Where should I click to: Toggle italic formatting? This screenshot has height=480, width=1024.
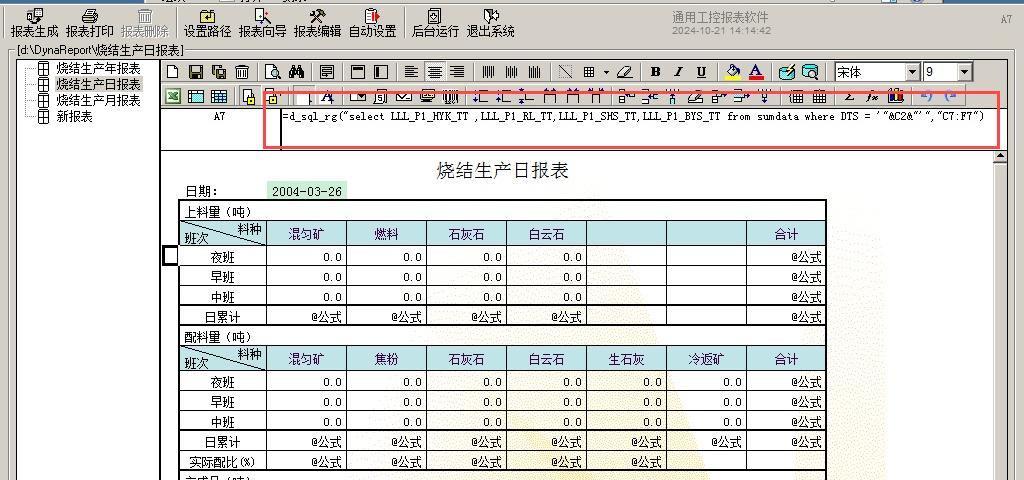point(678,72)
